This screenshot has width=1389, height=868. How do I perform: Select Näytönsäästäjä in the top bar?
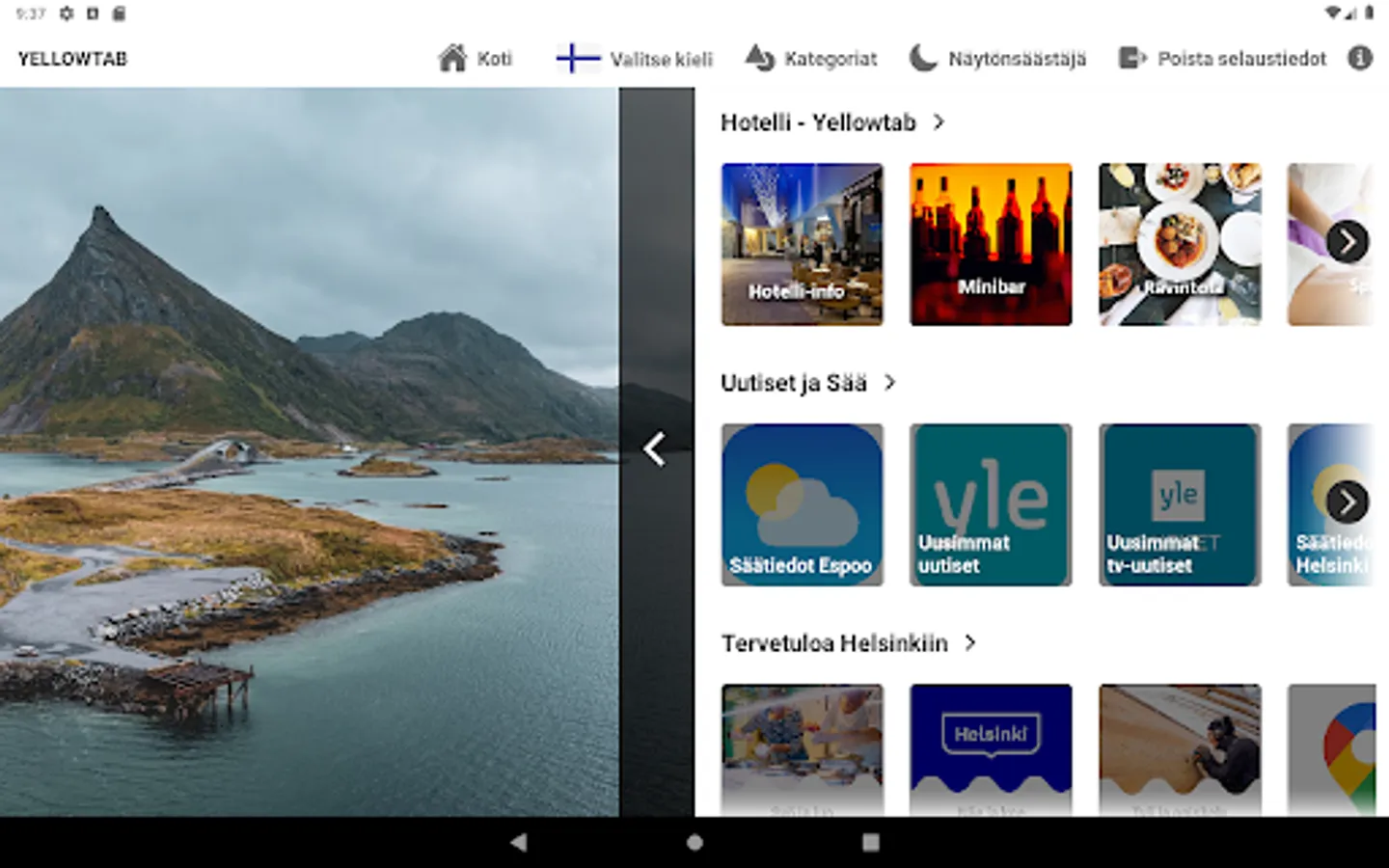point(1018,59)
